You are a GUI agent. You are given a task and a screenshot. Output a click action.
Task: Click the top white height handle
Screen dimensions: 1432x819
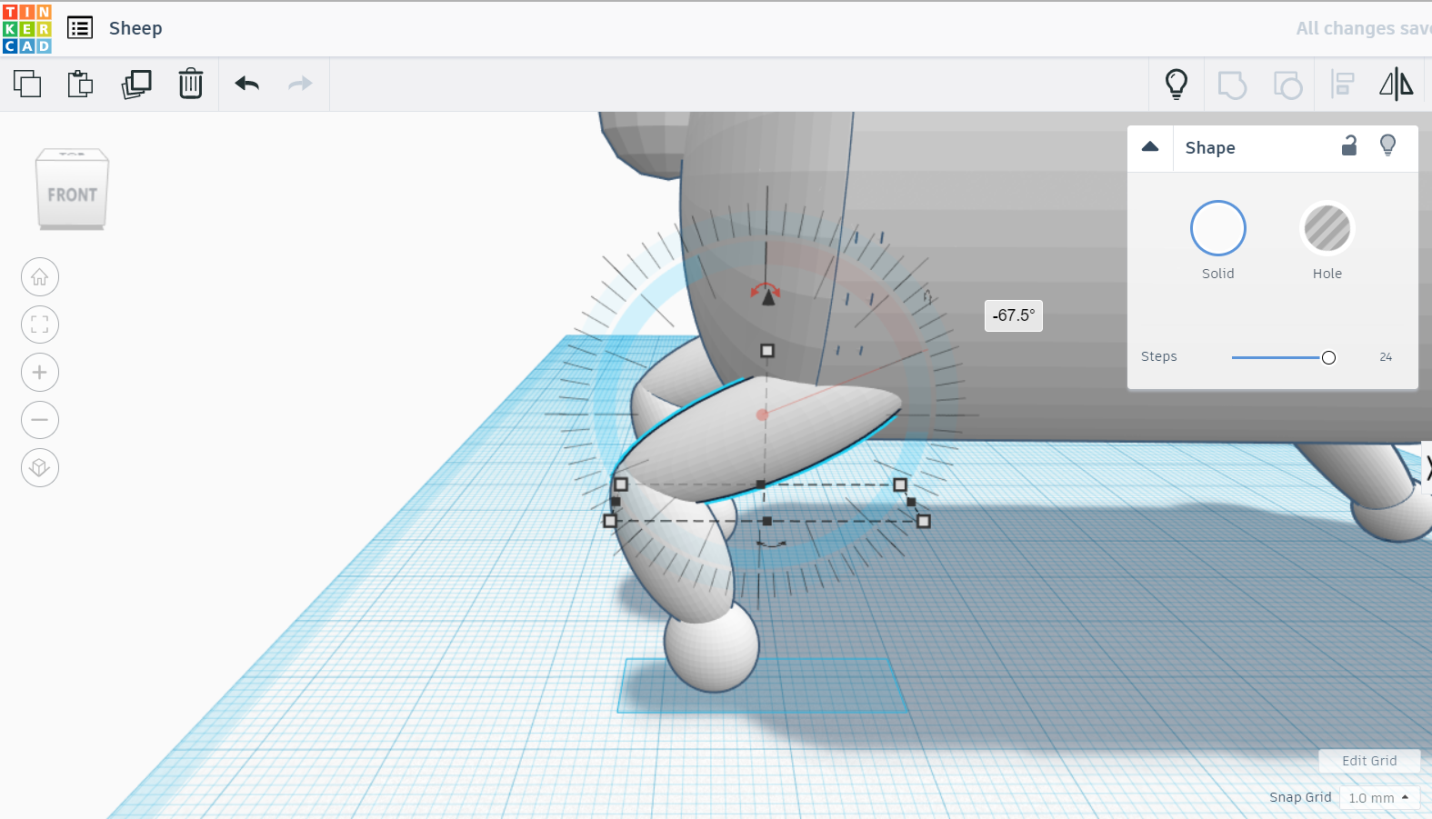click(767, 351)
